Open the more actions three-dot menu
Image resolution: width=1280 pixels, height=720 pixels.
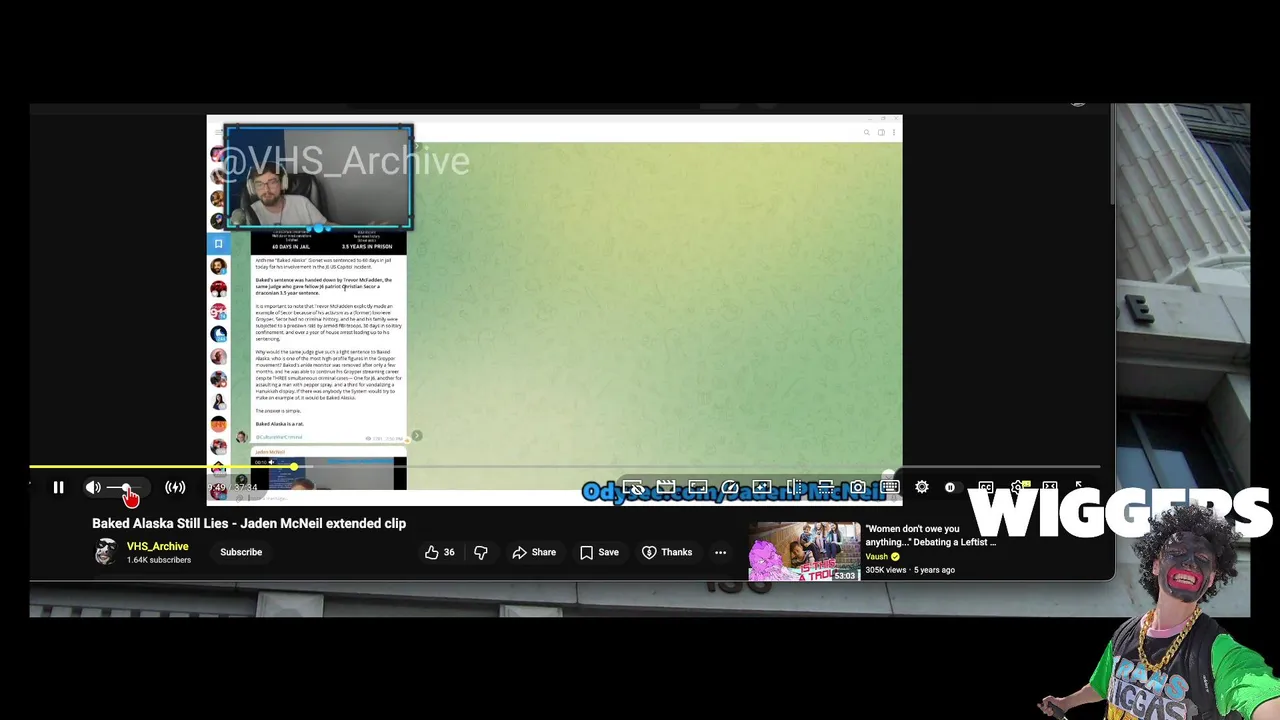(720, 552)
